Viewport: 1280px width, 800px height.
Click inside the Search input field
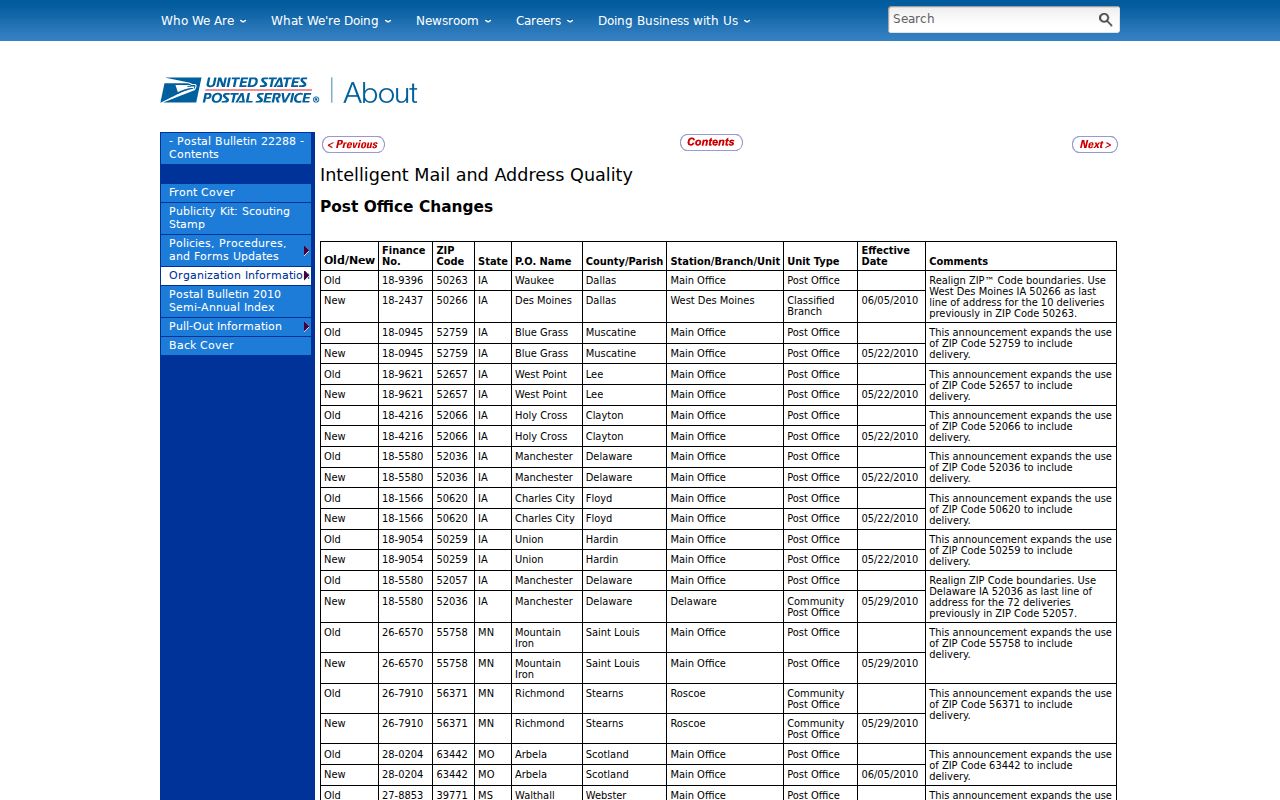pyautogui.click(x=990, y=19)
